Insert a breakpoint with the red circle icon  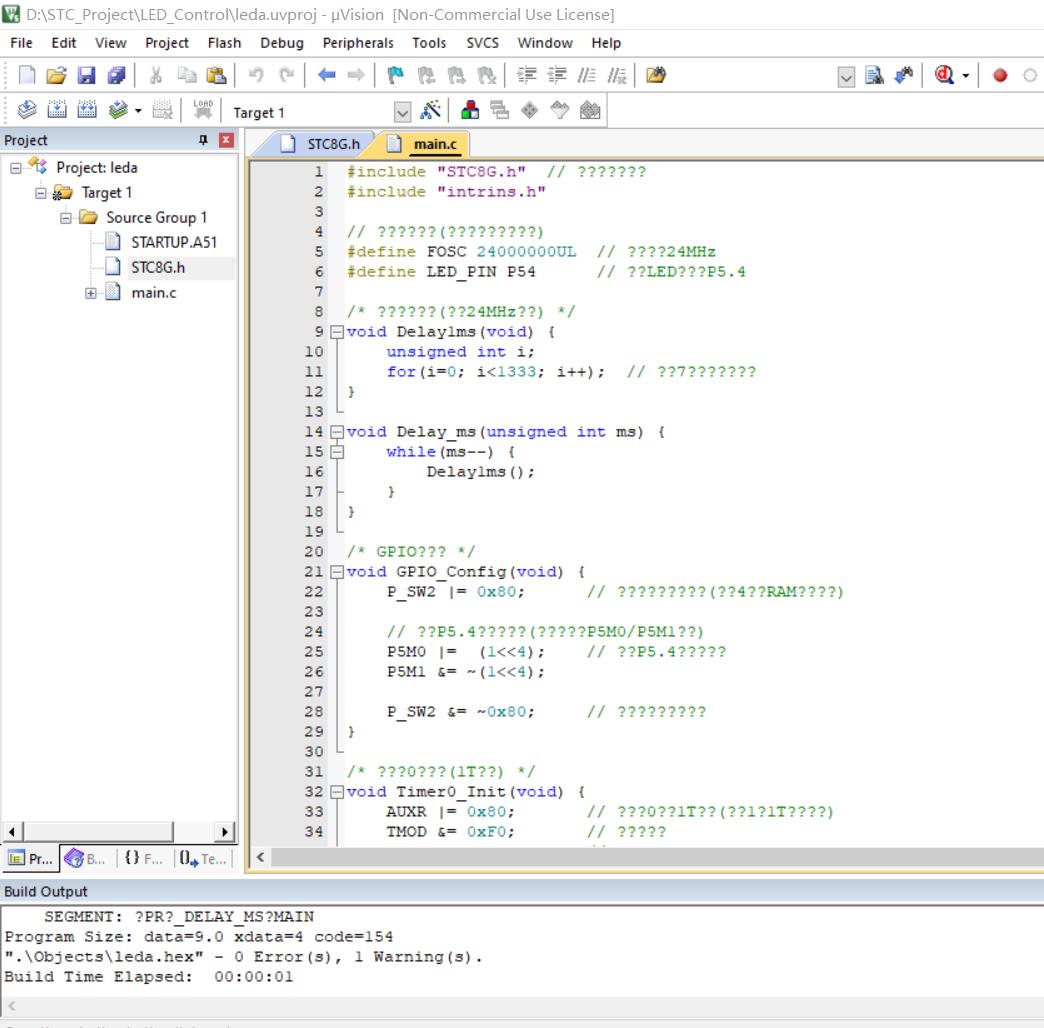[x=1000, y=75]
